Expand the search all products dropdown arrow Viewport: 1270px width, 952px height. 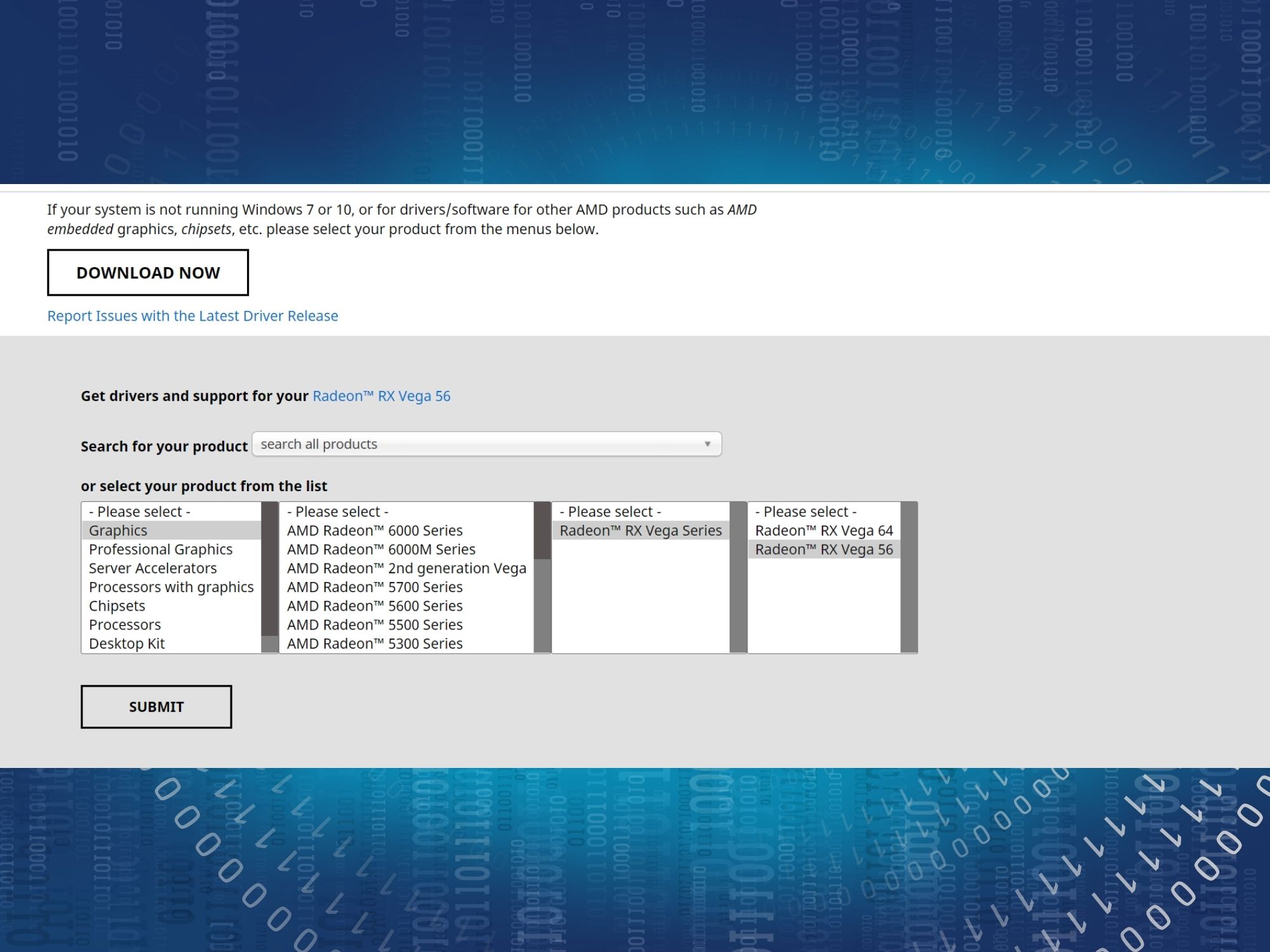tap(707, 444)
